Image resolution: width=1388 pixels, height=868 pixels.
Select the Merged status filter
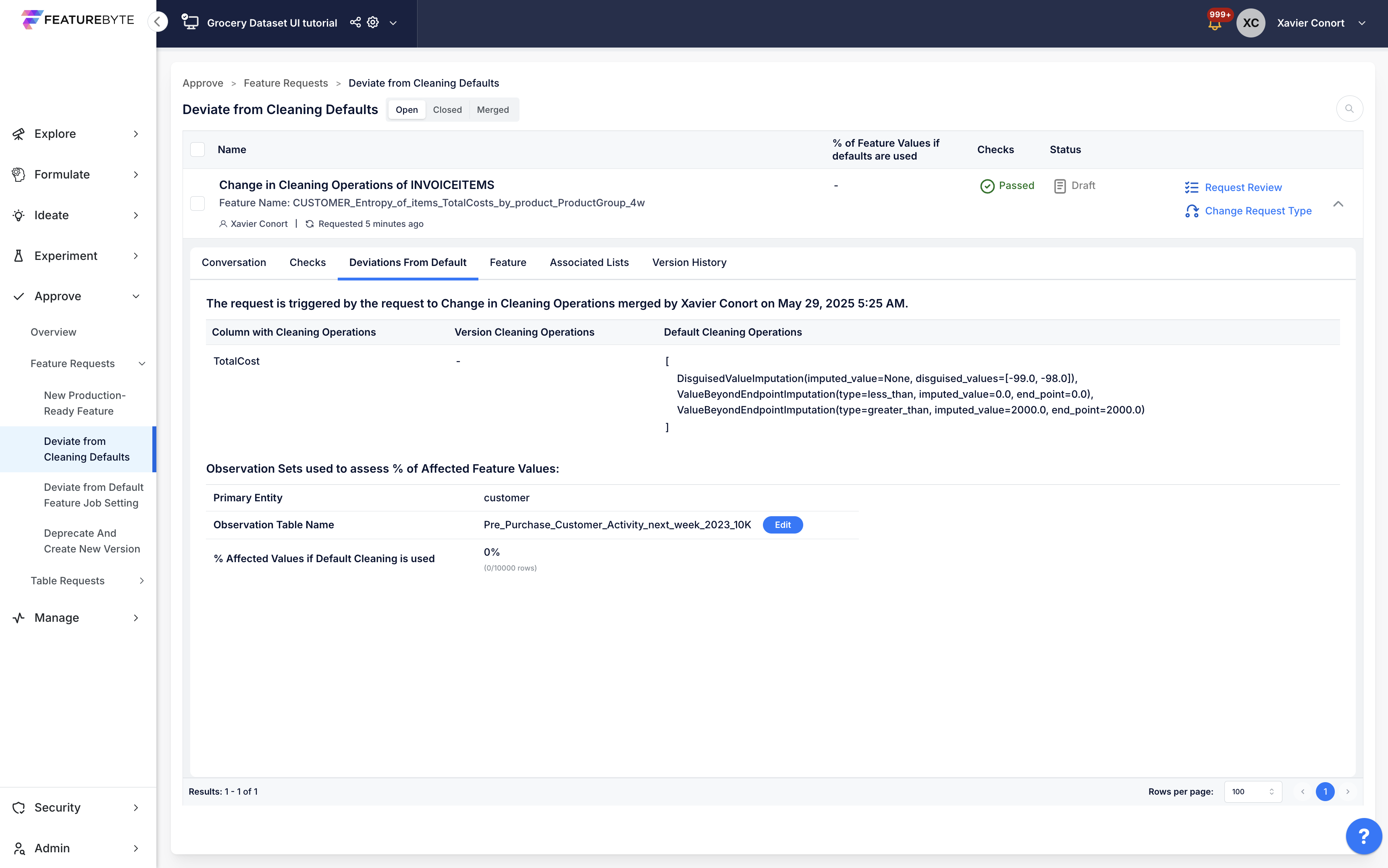[x=492, y=110]
